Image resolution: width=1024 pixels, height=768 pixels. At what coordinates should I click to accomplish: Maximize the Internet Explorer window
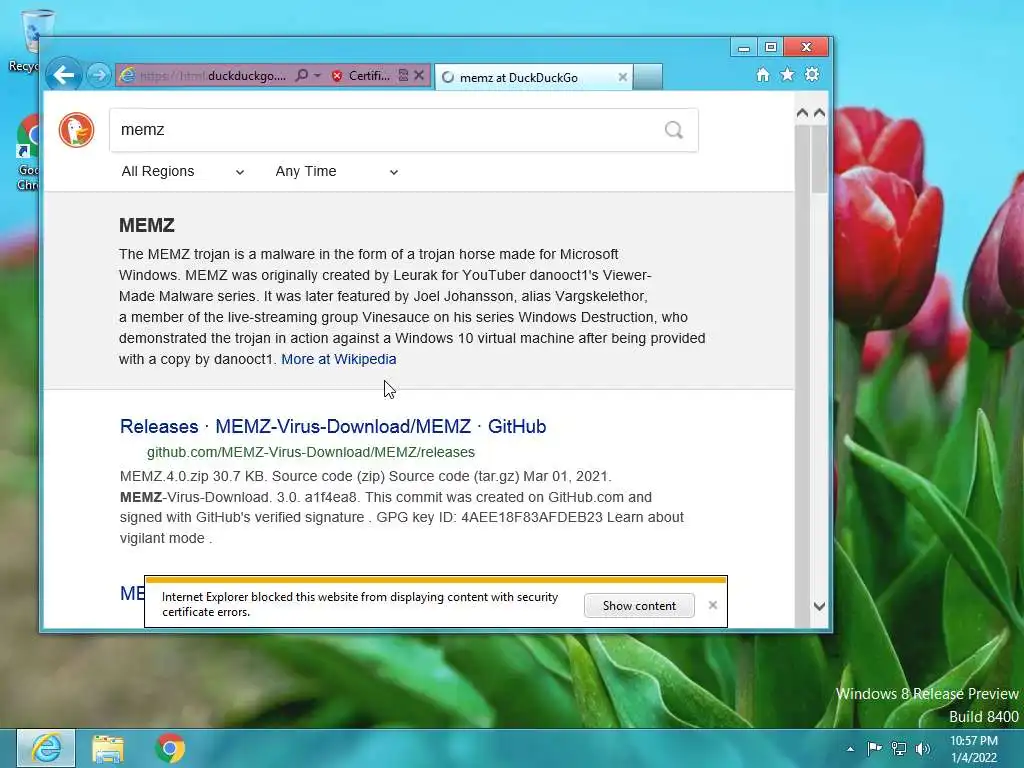[771, 47]
